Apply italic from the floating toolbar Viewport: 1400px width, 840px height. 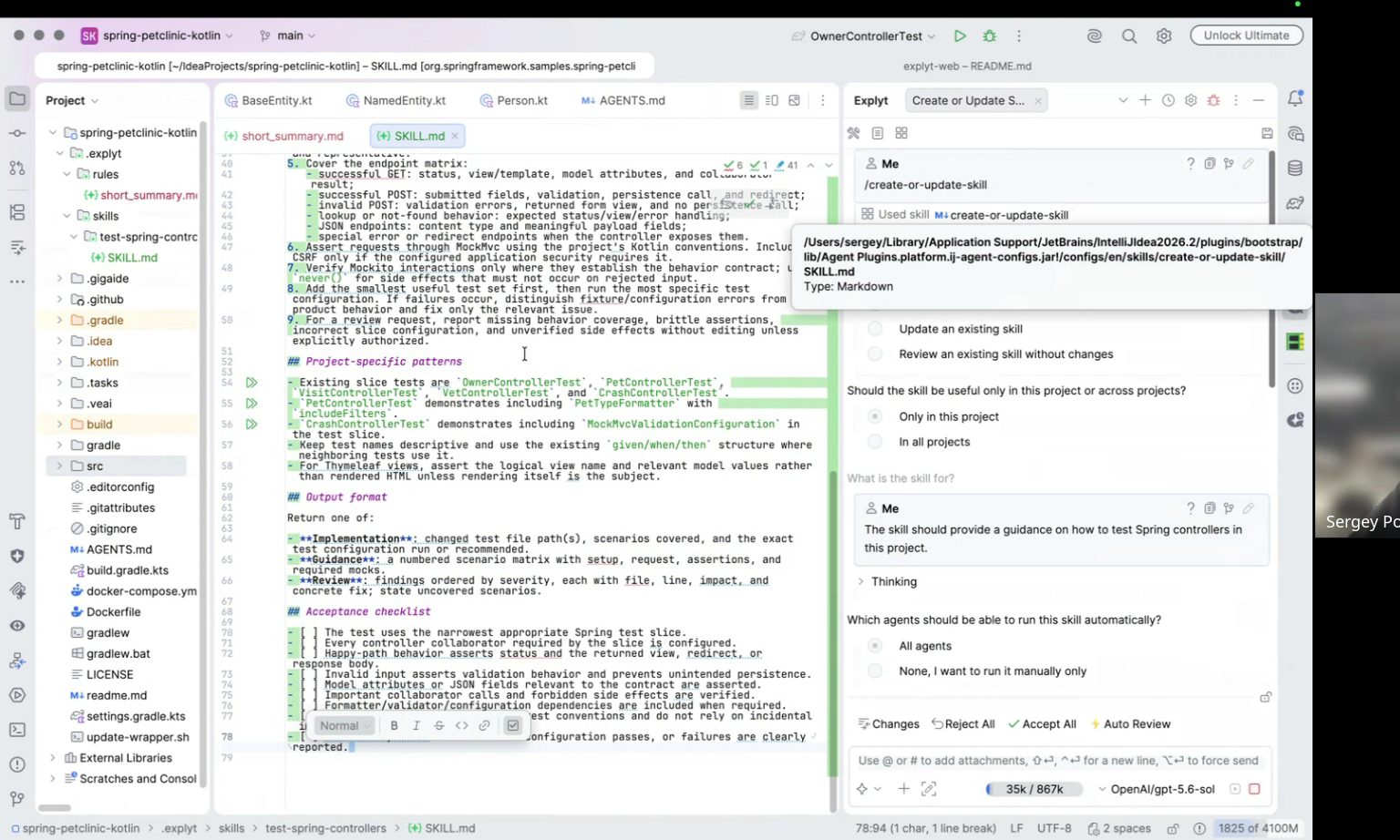click(x=417, y=725)
